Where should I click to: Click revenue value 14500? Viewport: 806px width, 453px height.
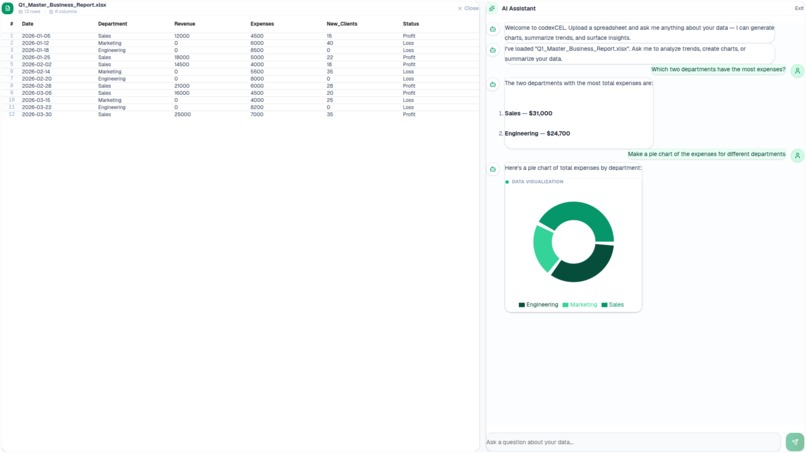pos(182,65)
